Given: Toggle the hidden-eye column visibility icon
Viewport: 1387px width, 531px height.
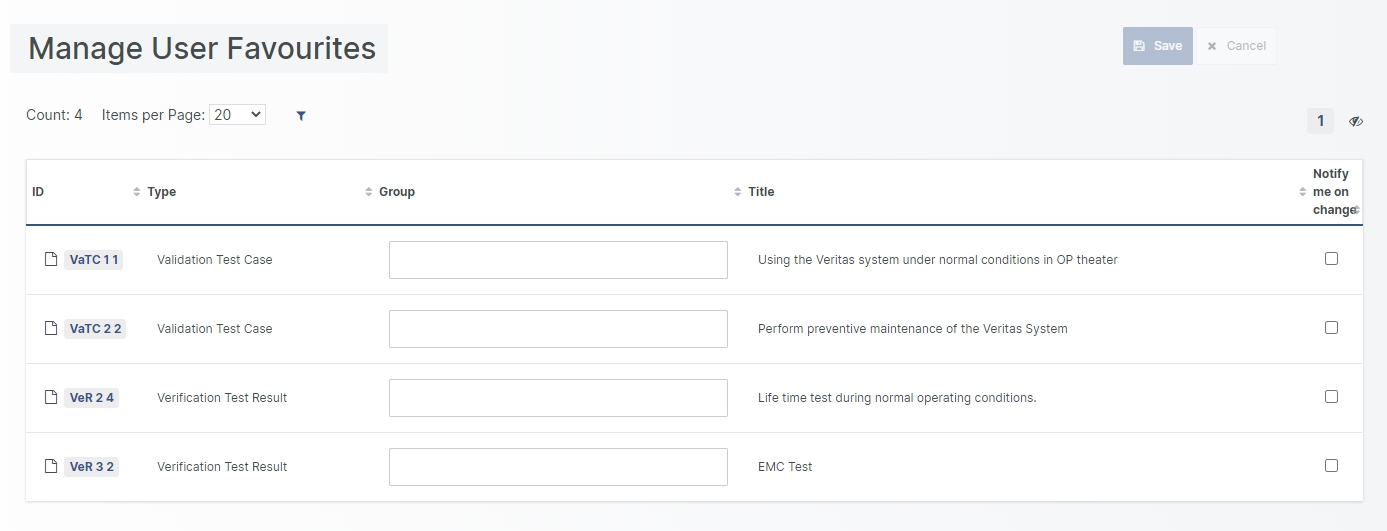Looking at the screenshot, I should tap(1355, 121).
